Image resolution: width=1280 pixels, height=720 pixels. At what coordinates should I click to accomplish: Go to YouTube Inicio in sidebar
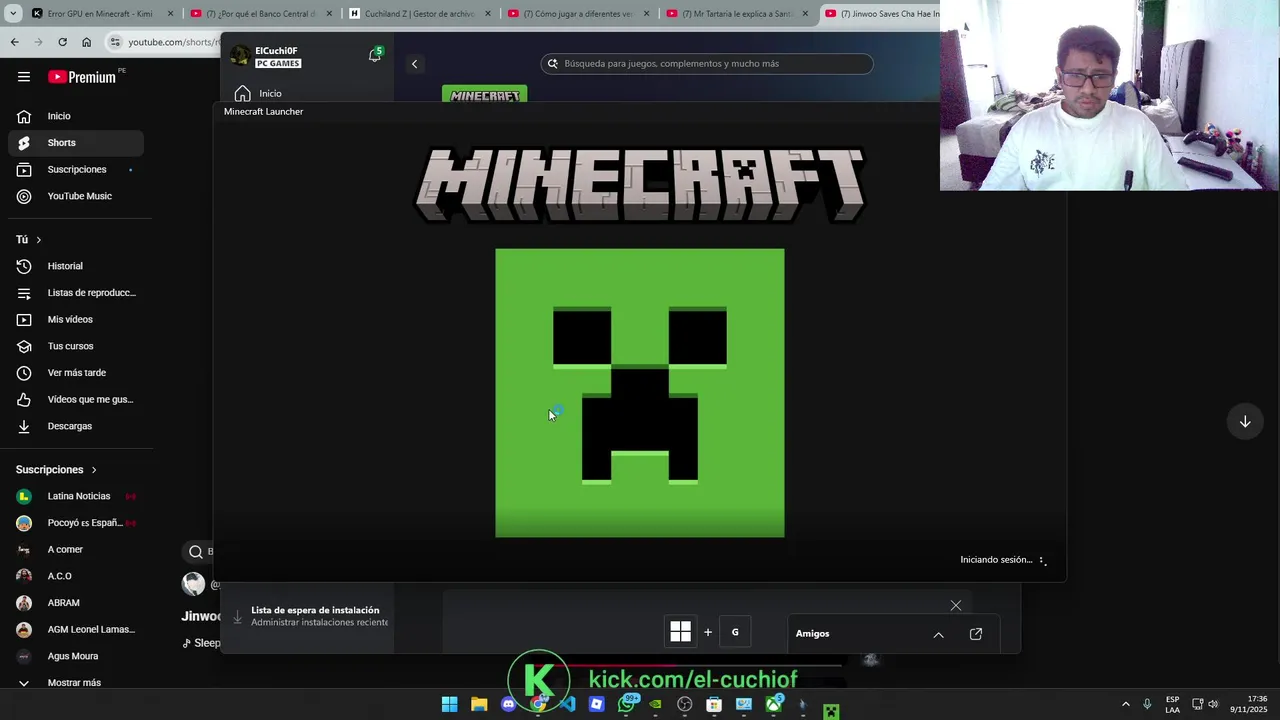(x=76, y=116)
